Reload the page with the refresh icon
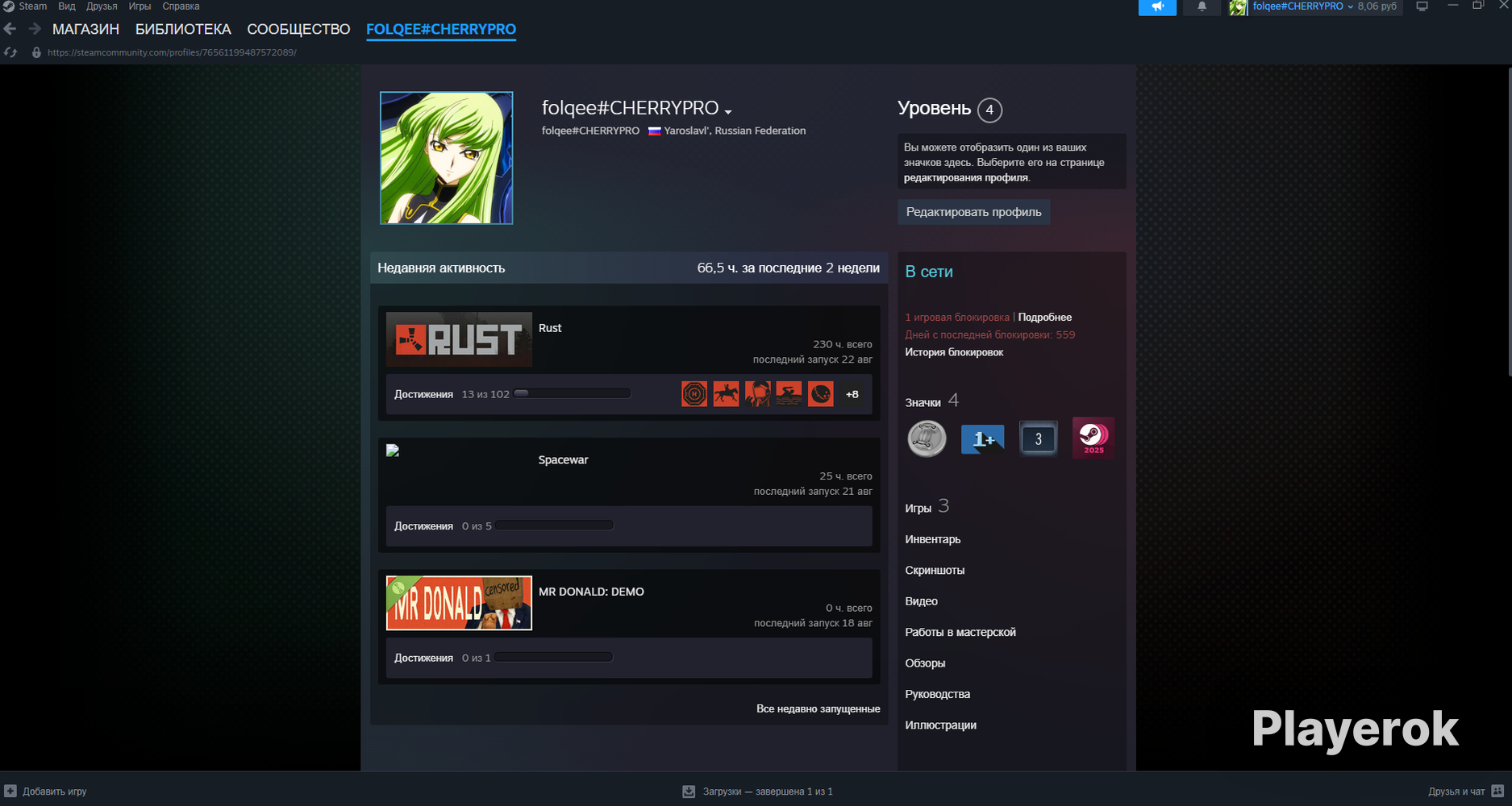Image resolution: width=1512 pixels, height=806 pixels. pos(10,52)
